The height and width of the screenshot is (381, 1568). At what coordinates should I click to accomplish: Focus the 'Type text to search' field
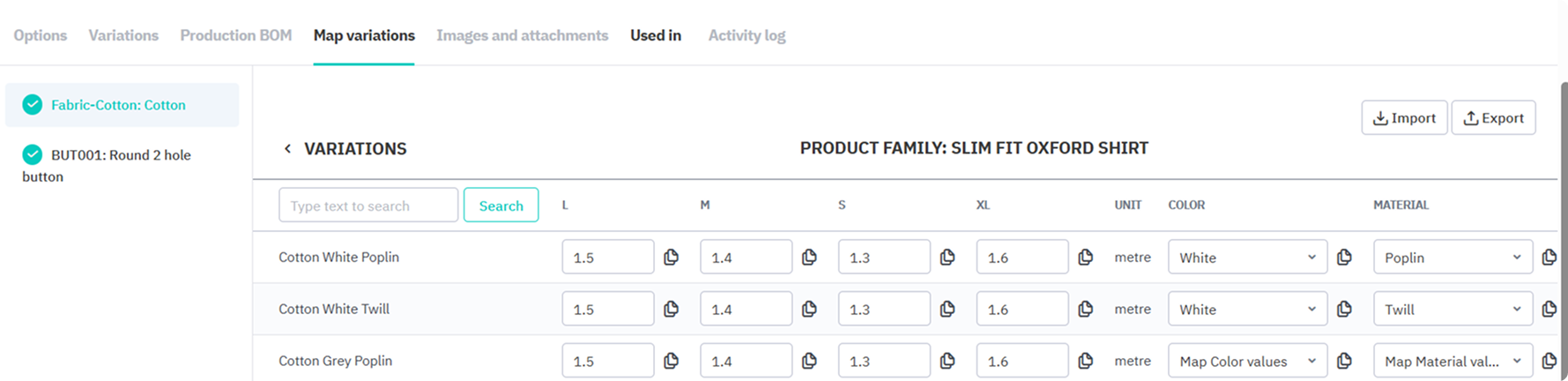pyautogui.click(x=368, y=205)
